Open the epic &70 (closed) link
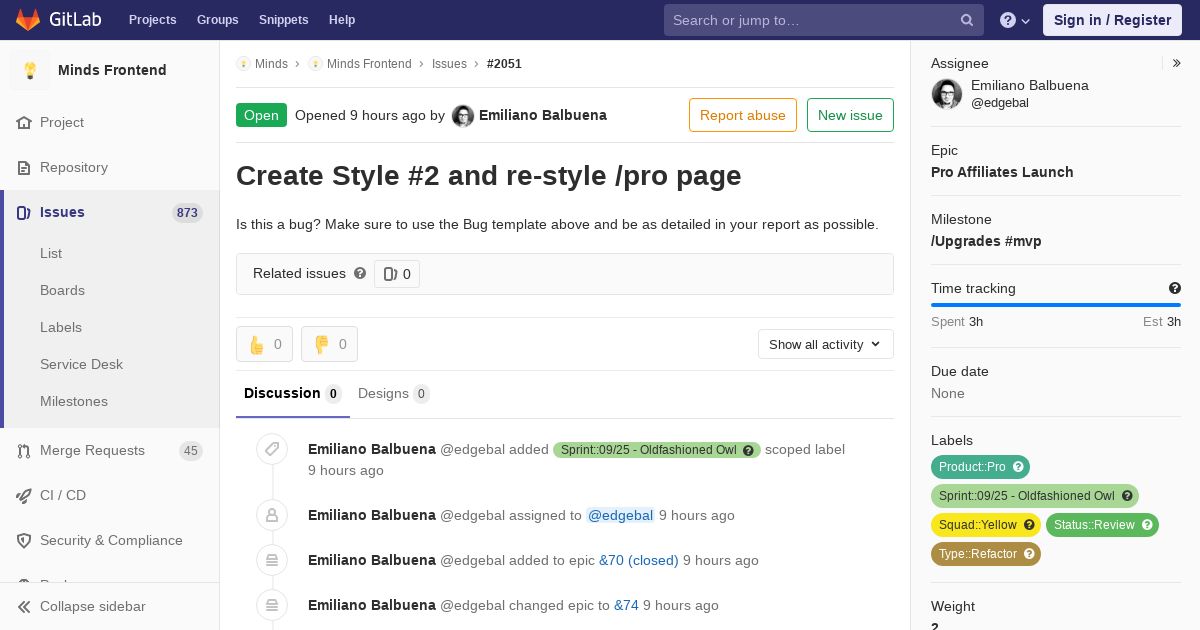The height and width of the screenshot is (630, 1200). [639, 560]
